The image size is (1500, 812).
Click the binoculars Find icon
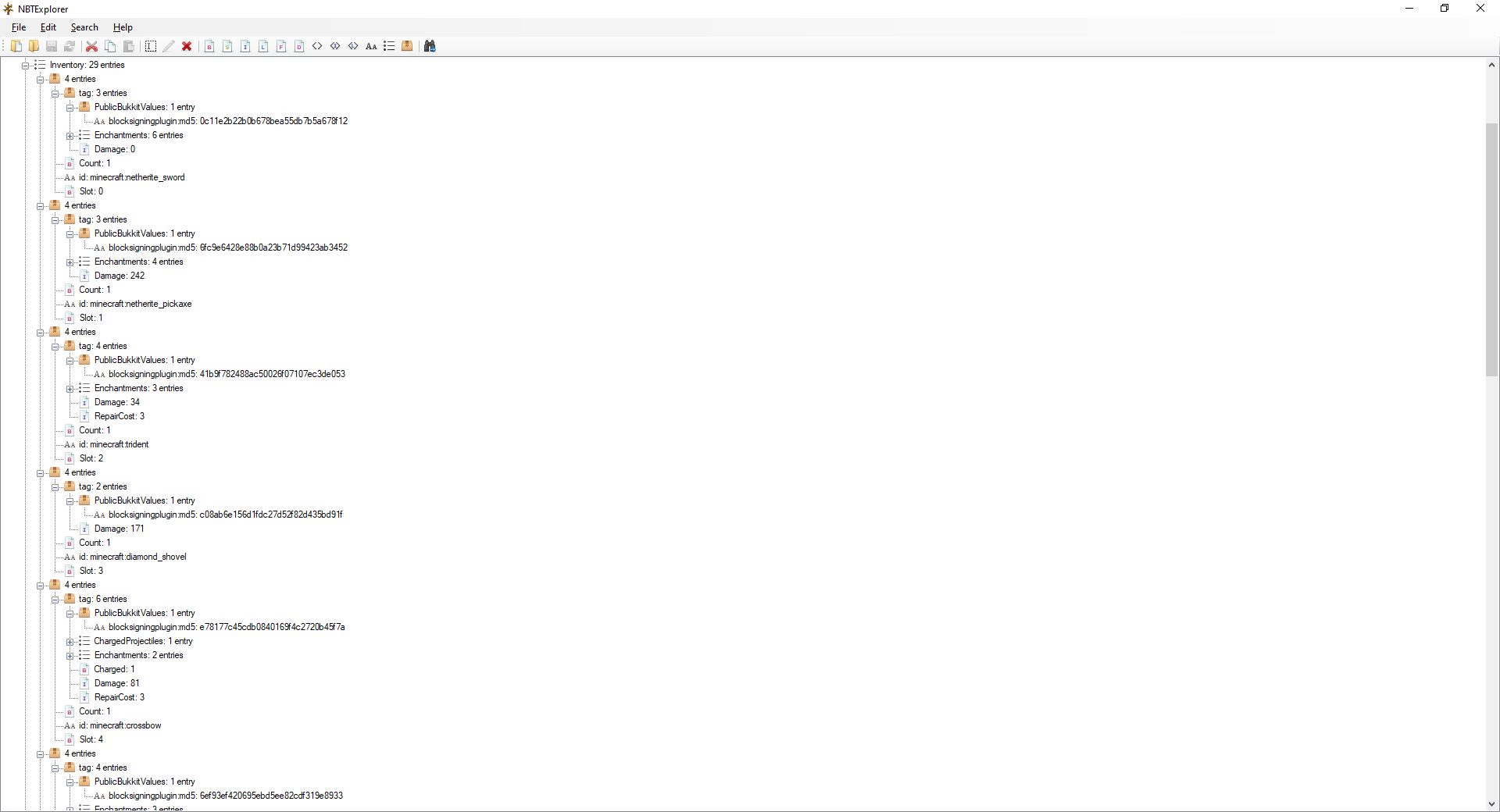click(x=430, y=46)
